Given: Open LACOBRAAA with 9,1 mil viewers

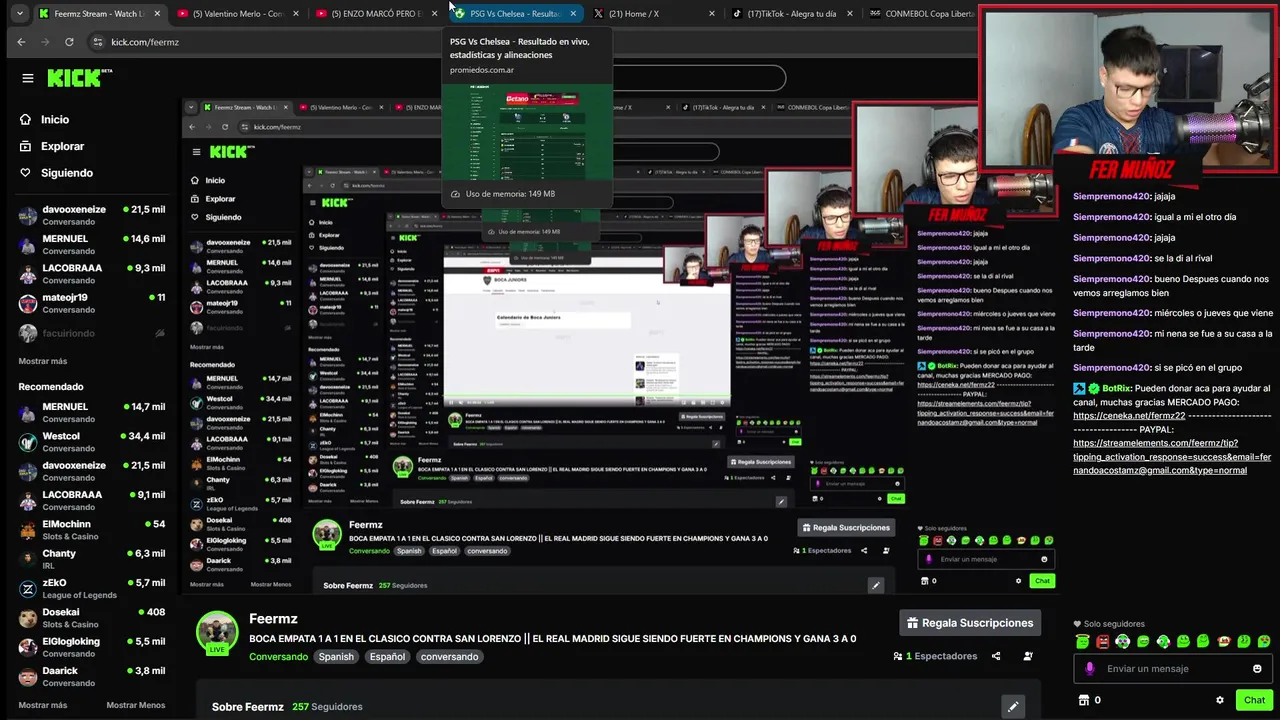Looking at the screenshot, I should pos(92,500).
